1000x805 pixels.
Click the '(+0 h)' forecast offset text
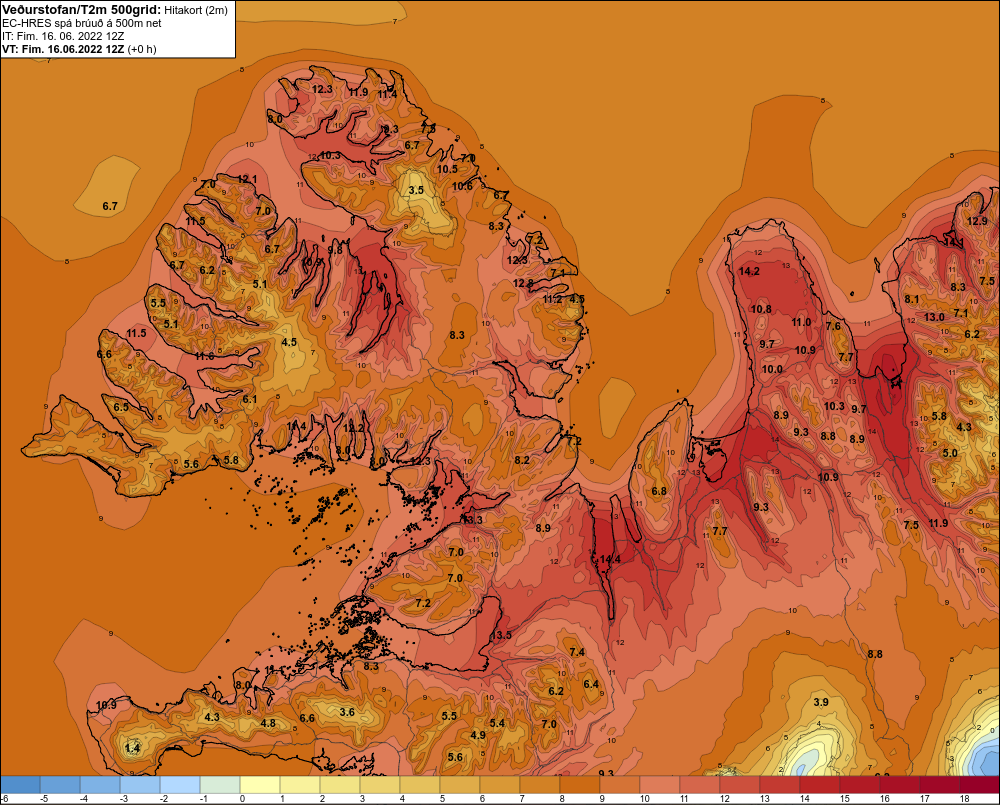pos(142,49)
